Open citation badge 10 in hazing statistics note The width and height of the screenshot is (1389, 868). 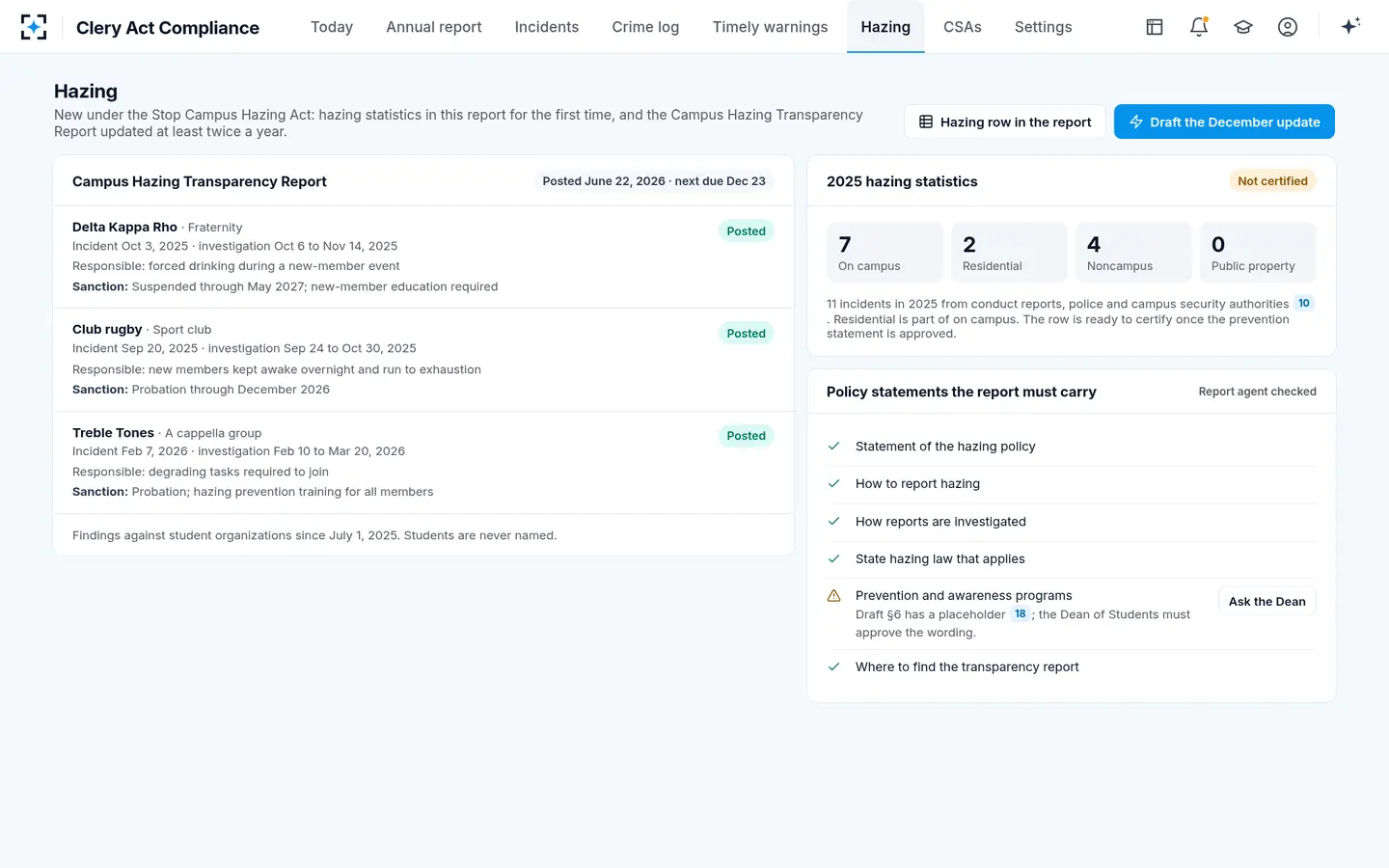[1304, 303]
